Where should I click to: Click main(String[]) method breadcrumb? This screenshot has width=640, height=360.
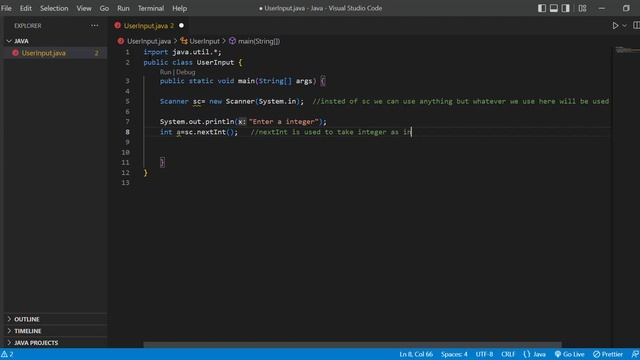[x=258, y=41]
